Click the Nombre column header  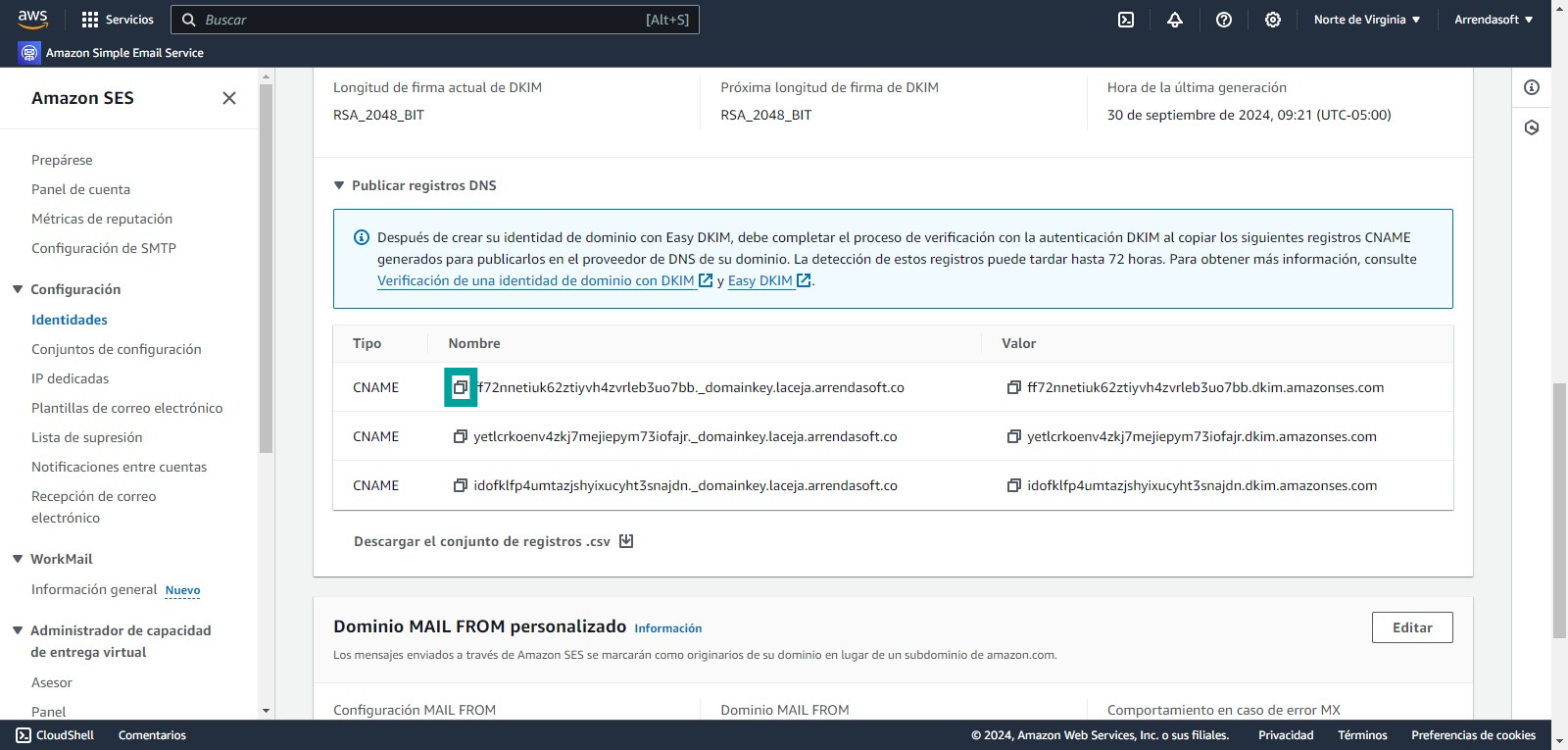pyautogui.click(x=474, y=343)
